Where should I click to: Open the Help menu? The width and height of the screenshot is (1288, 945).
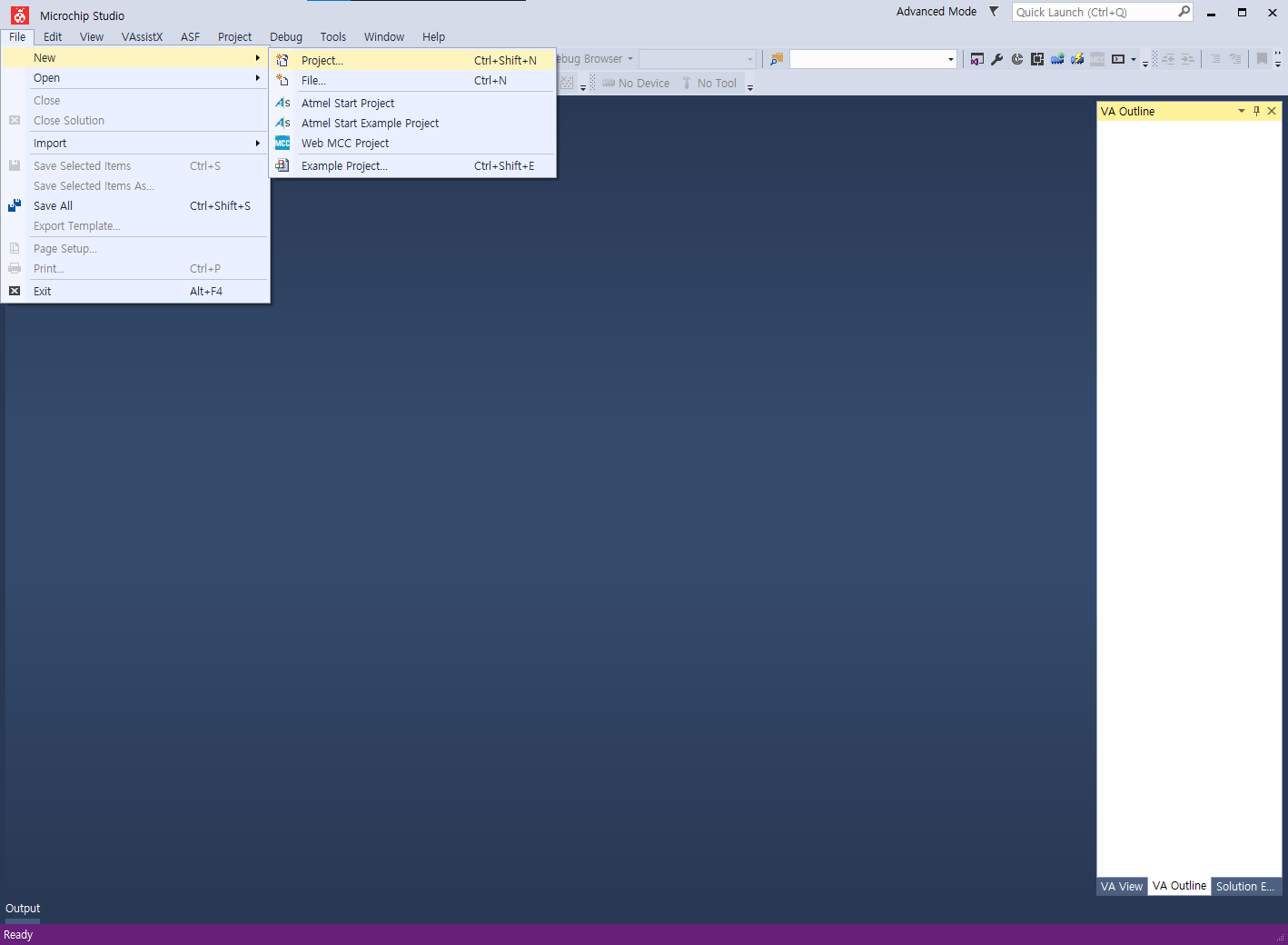click(x=433, y=36)
